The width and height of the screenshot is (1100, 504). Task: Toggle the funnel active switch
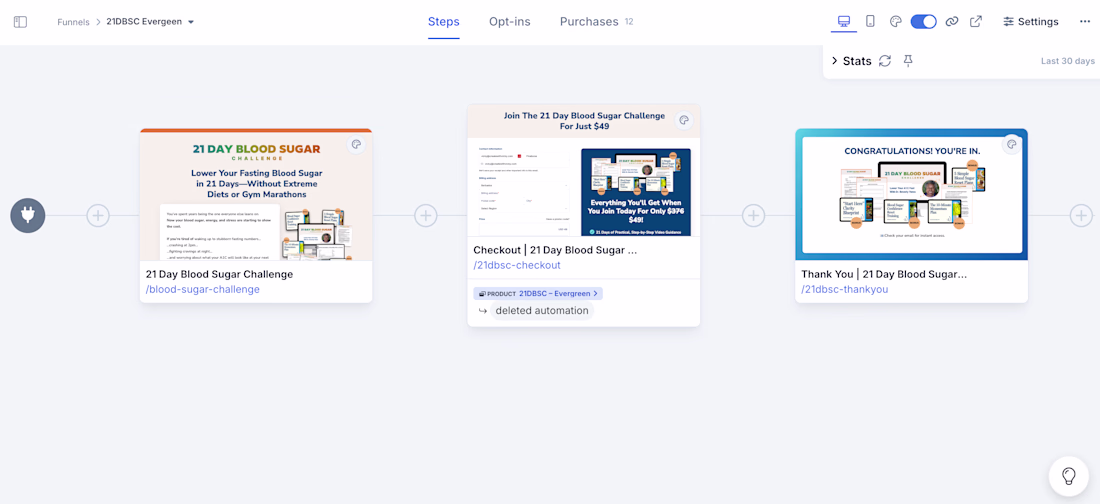coord(923,22)
